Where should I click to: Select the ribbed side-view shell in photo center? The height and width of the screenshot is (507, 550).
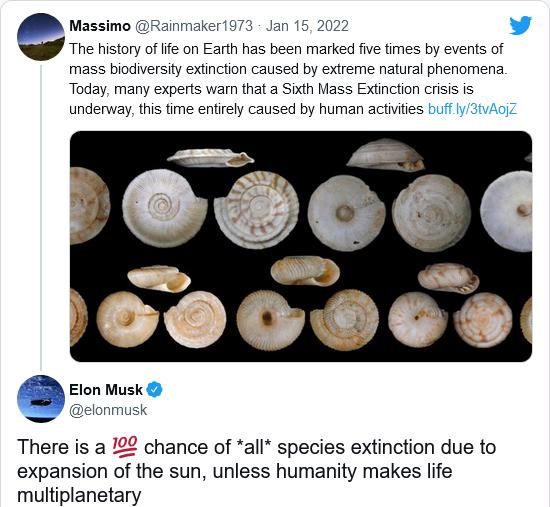click(x=305, y=271)
